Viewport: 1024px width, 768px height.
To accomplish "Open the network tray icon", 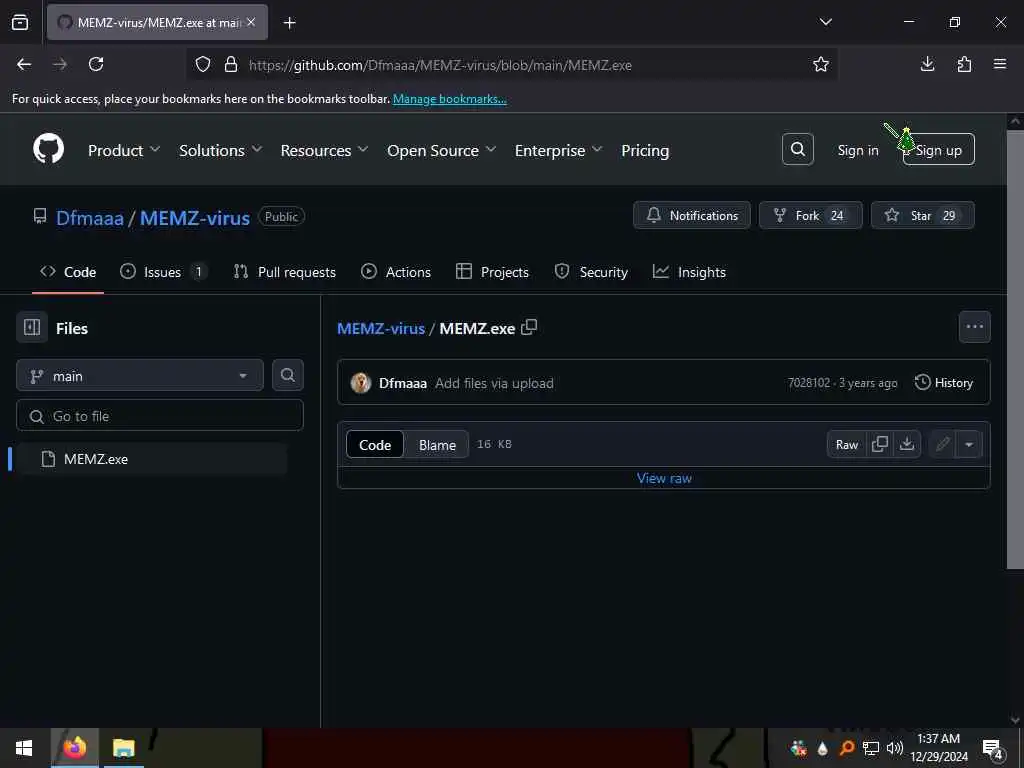I will 870,748.
